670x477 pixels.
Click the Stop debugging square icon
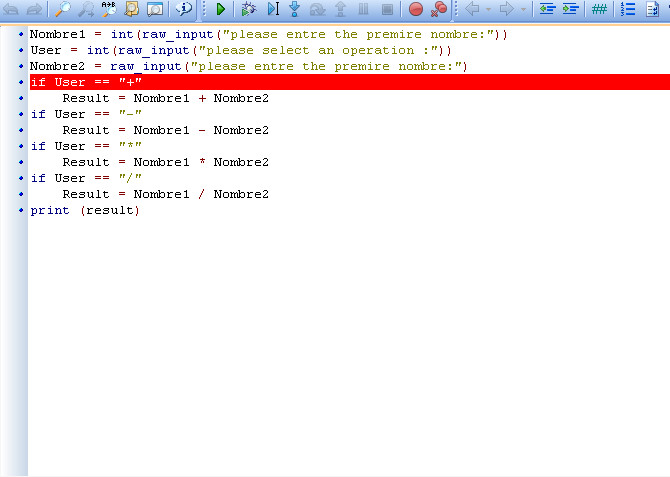coord(387,9)
